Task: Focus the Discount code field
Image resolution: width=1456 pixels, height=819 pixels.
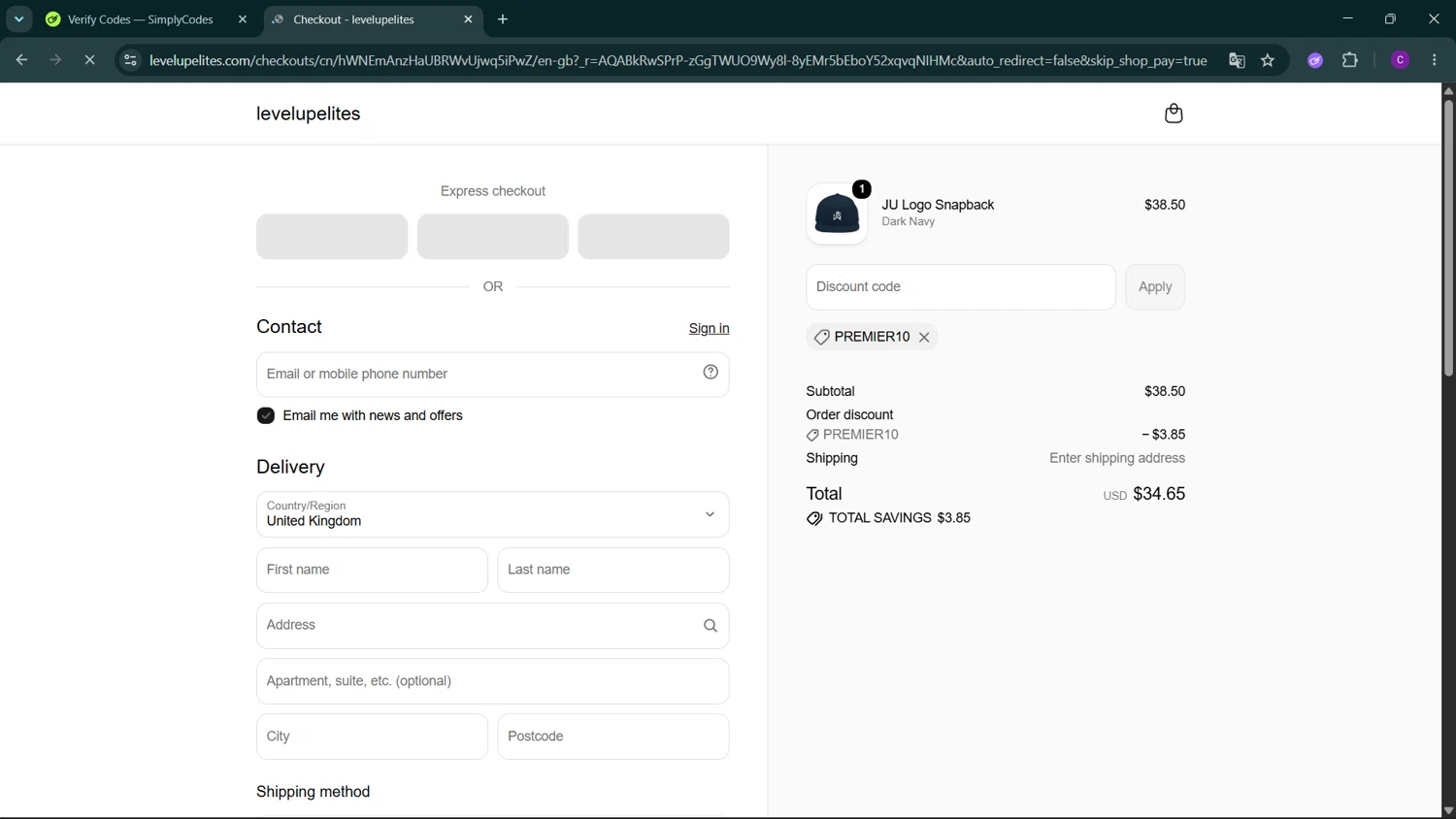Action: click(961, 287)
